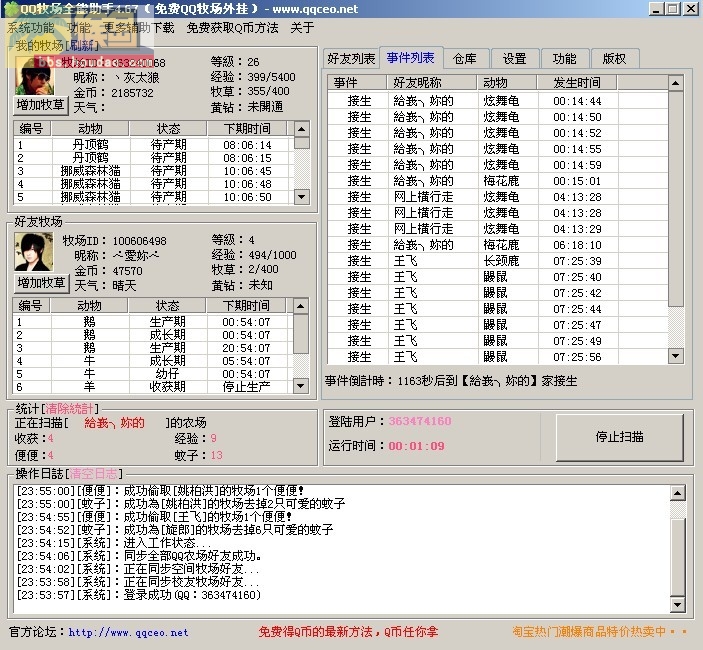Switch to the 版权 tab
Image resolution: width=703 pixels, height=650 pixels.
pos(614,58)
